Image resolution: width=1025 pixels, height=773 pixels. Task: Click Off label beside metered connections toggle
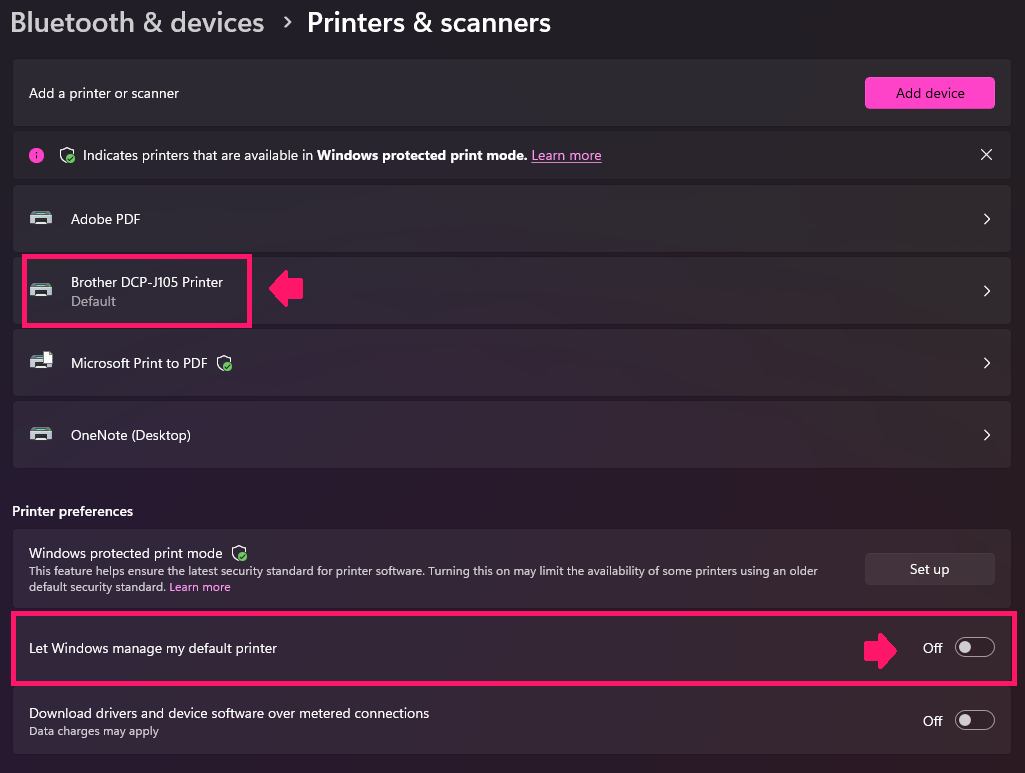tap(933, 721)
